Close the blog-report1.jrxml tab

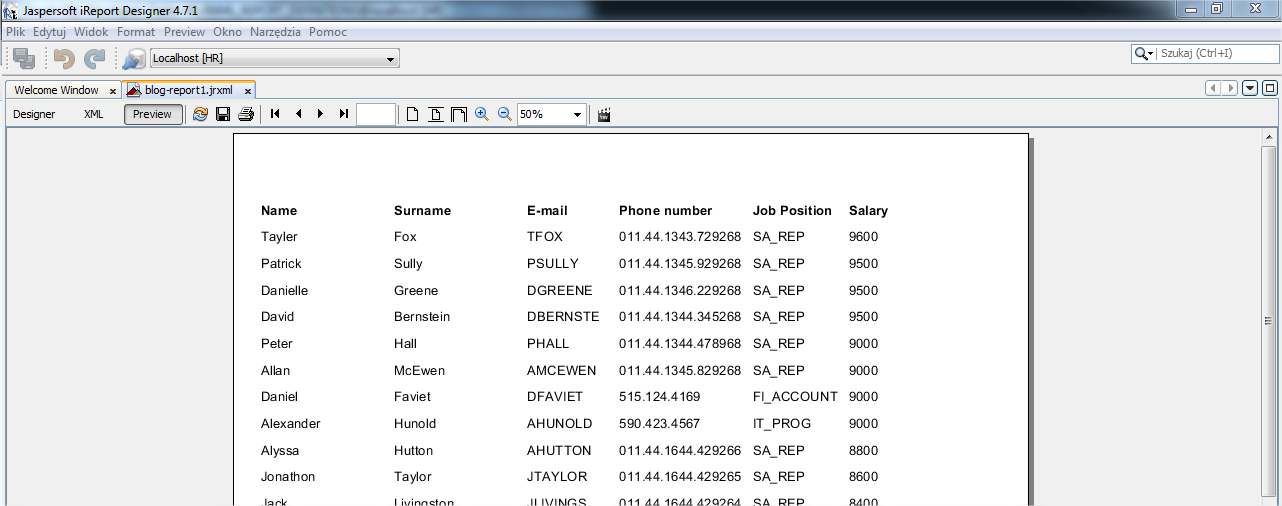[x=248, y=91]
